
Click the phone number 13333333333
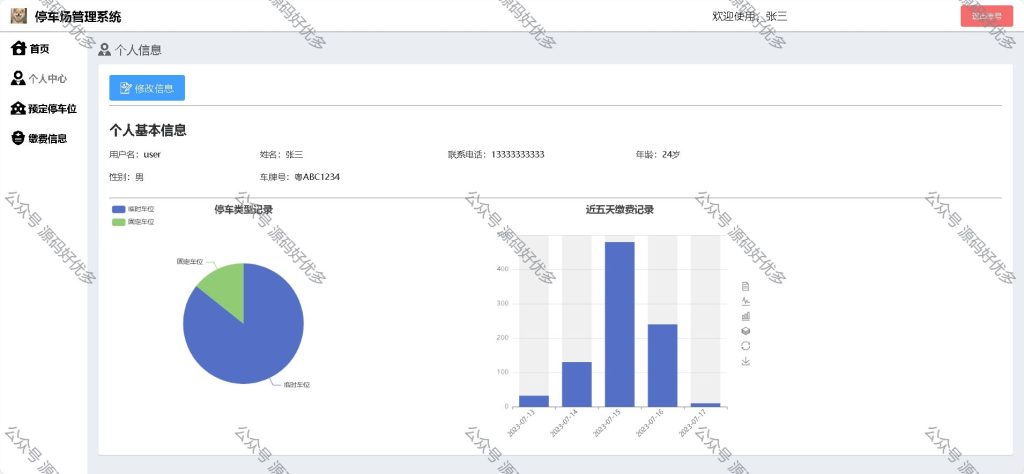[x=517, y=155]
